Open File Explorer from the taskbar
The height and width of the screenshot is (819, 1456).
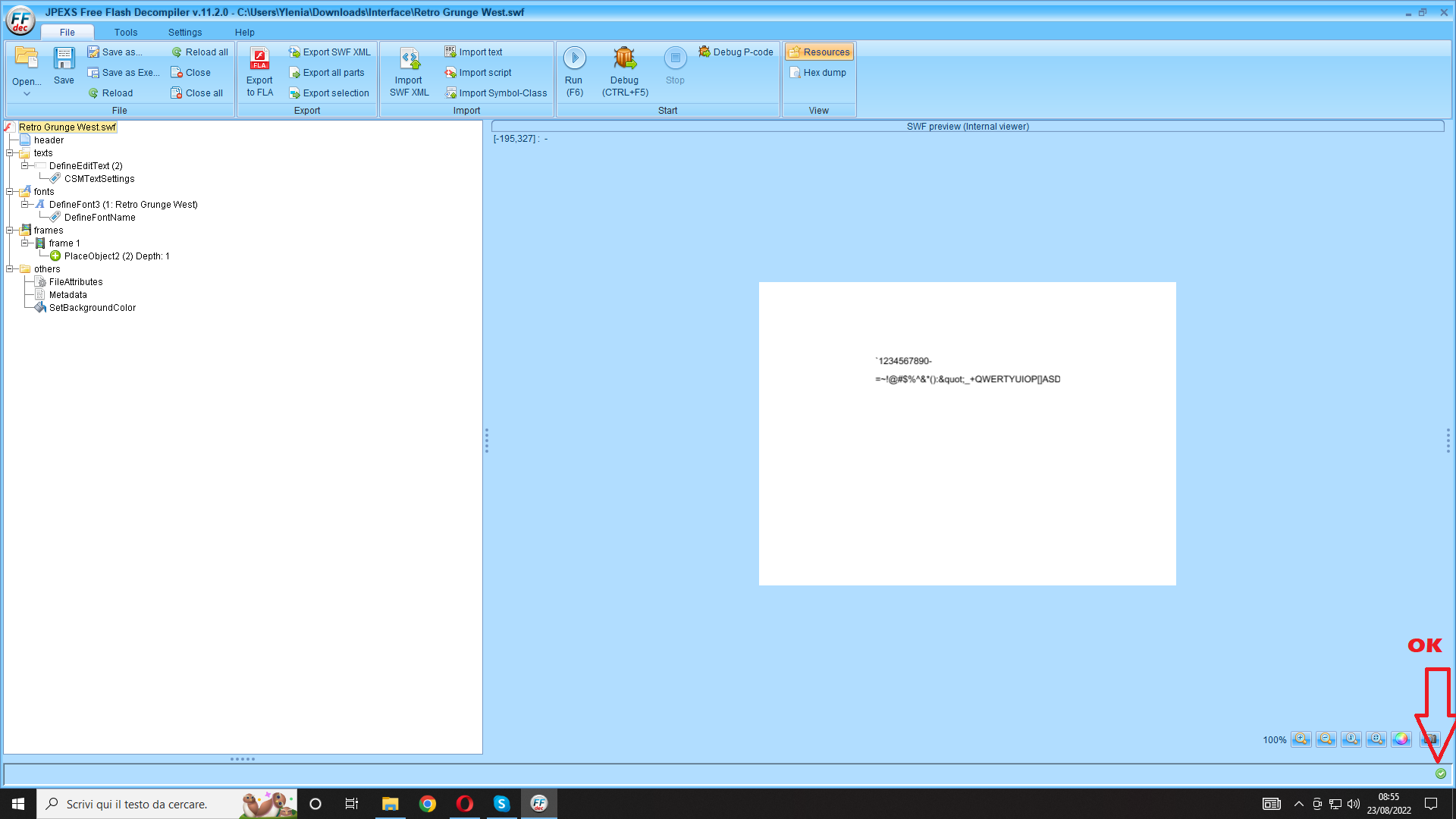pos(391,804)
